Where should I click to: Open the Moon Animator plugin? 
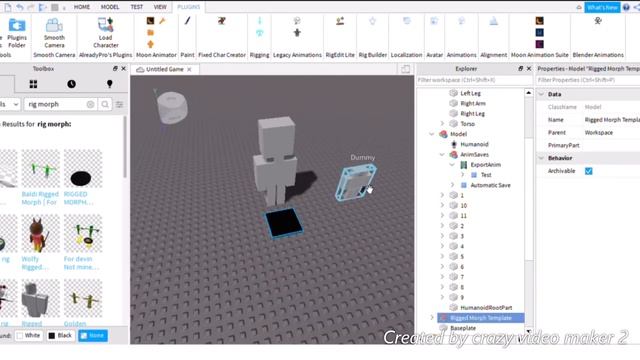click(151, 21)
